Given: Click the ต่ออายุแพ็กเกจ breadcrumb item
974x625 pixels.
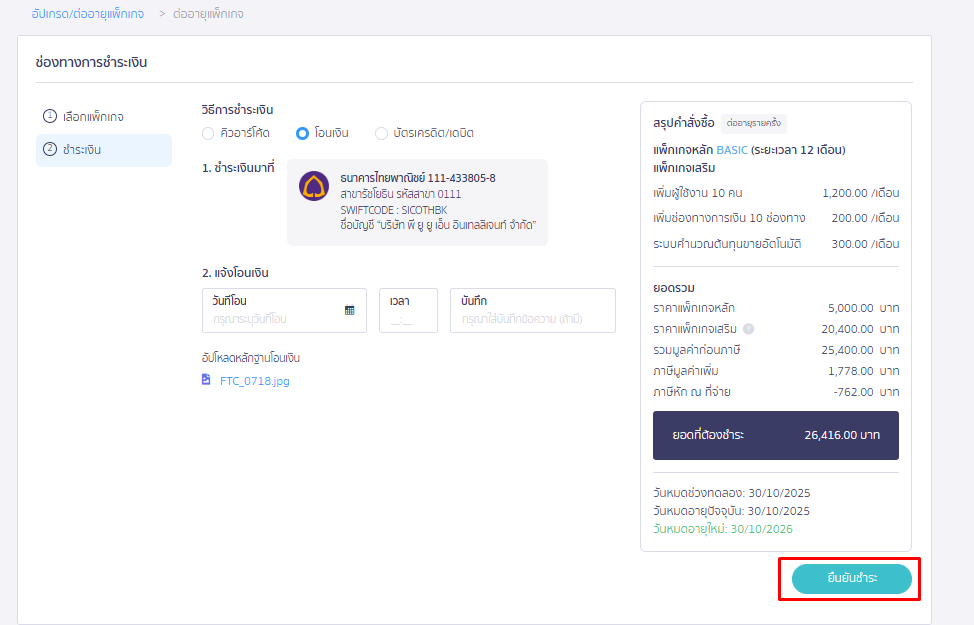Looking at the screenshot, I should 209,14.
